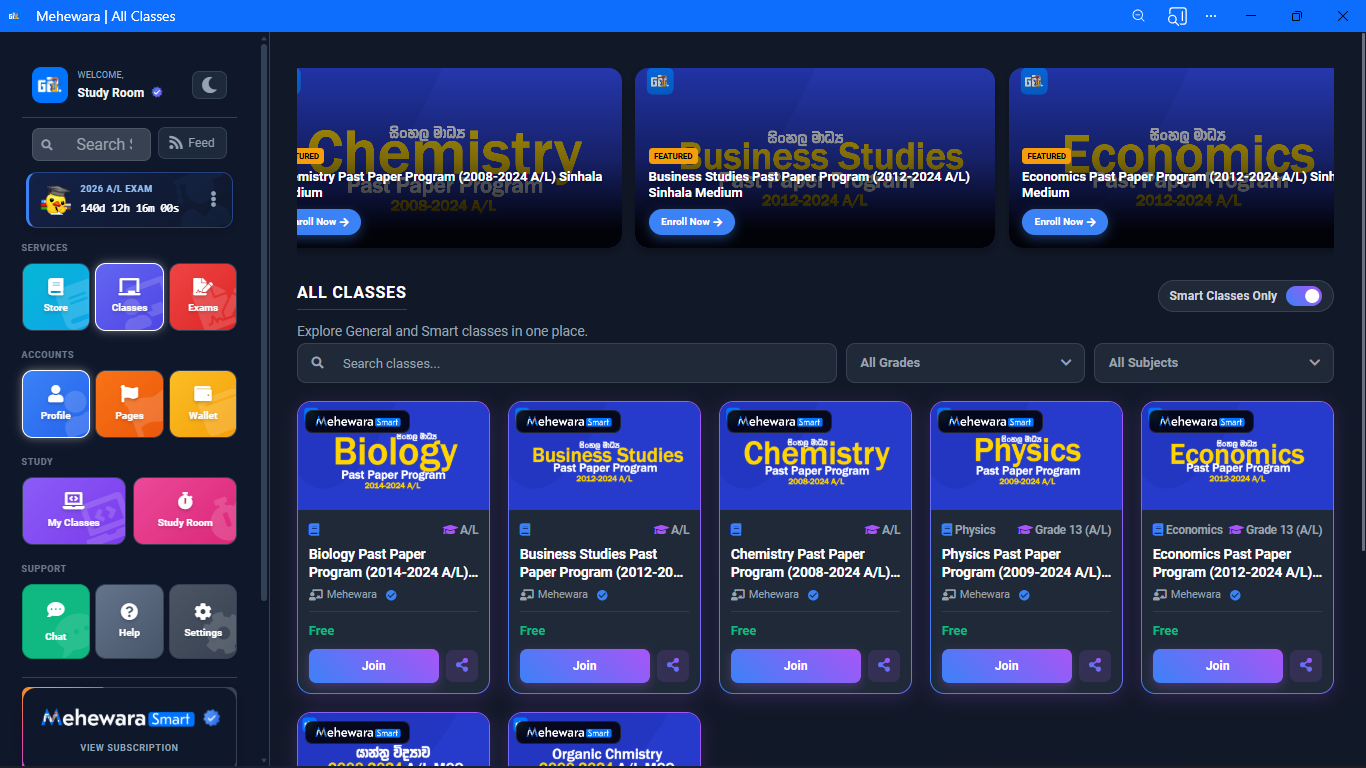
Task: Open Biology class thumbnail image
Action: (x=394, y=456)
